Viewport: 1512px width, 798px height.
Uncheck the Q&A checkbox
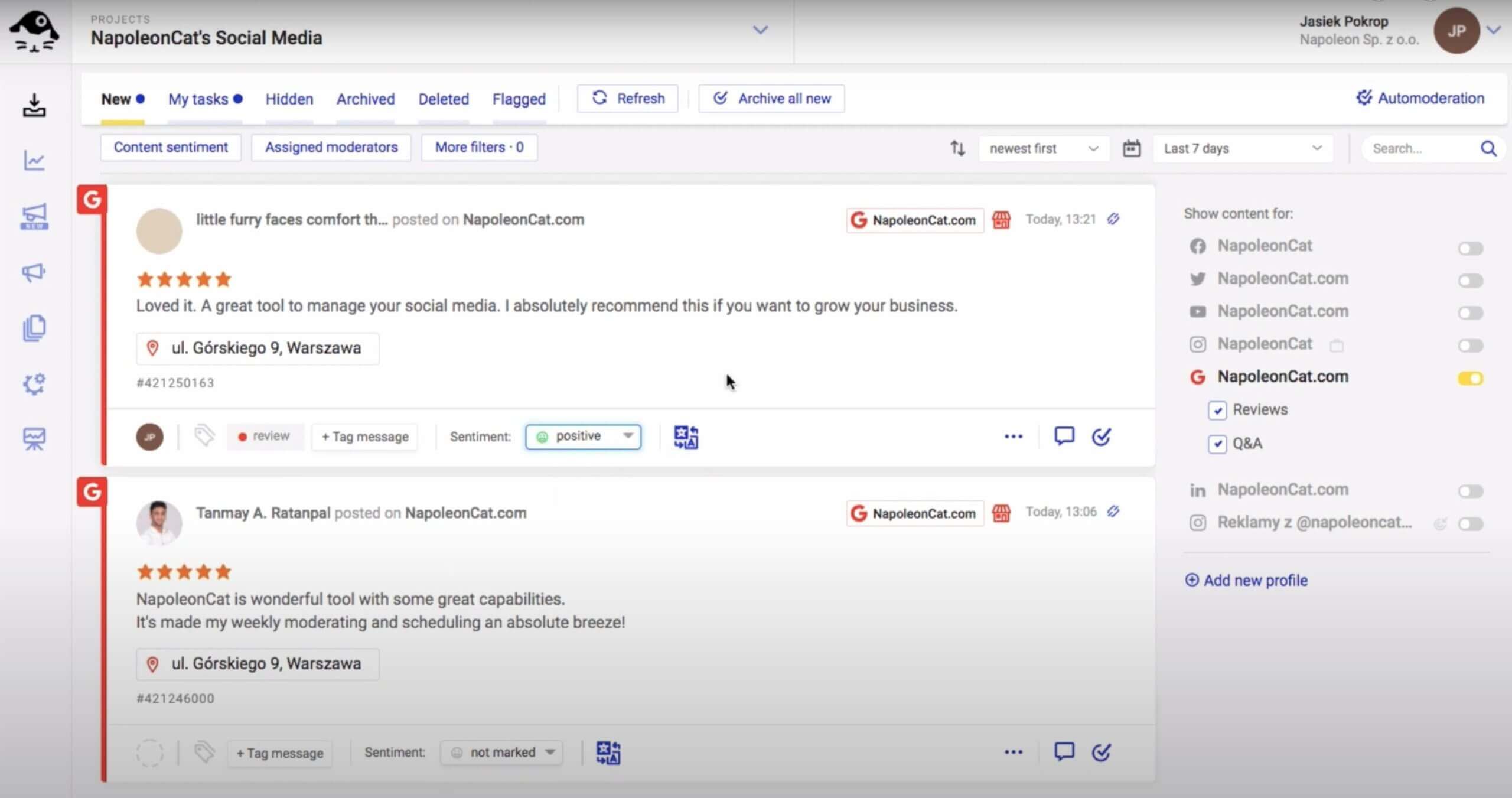1217,444
